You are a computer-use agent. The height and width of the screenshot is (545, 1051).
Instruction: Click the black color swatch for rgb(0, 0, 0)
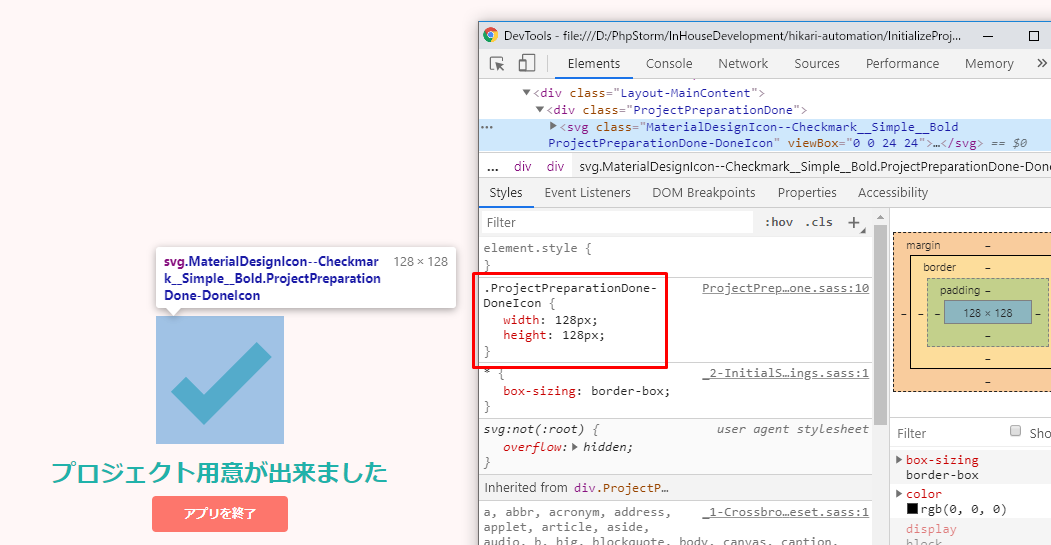tap(912, 509)
